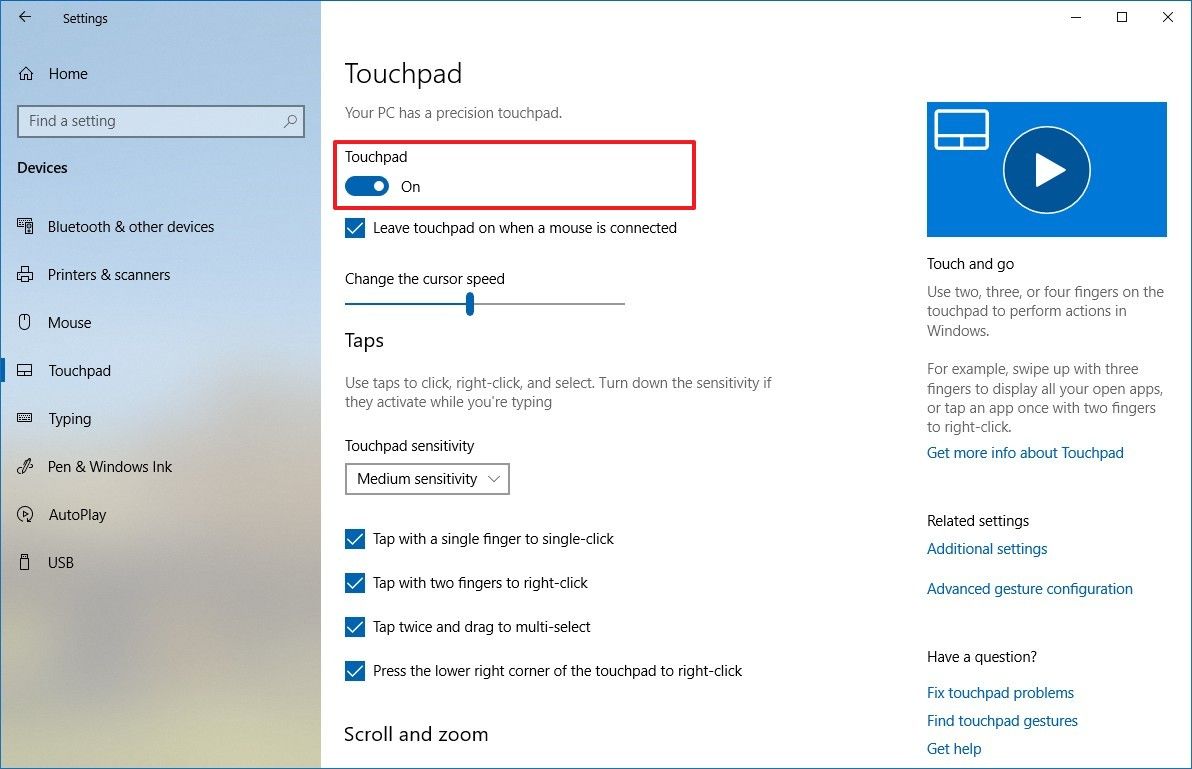Disable tap with two fingers to right-click
Image resolution: width=1192 pixels, height=769 pixels.
(355, 583)
